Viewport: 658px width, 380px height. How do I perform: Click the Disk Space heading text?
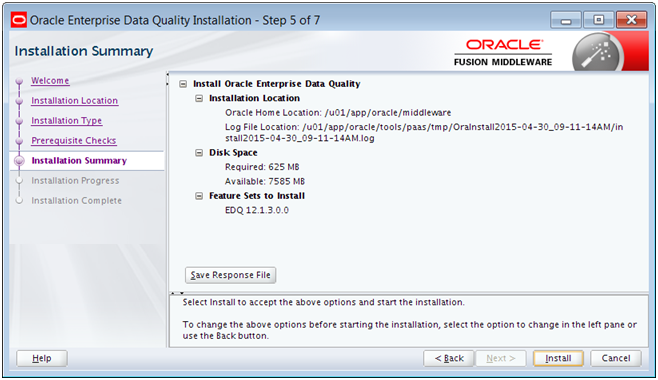(x=233, y=153)
